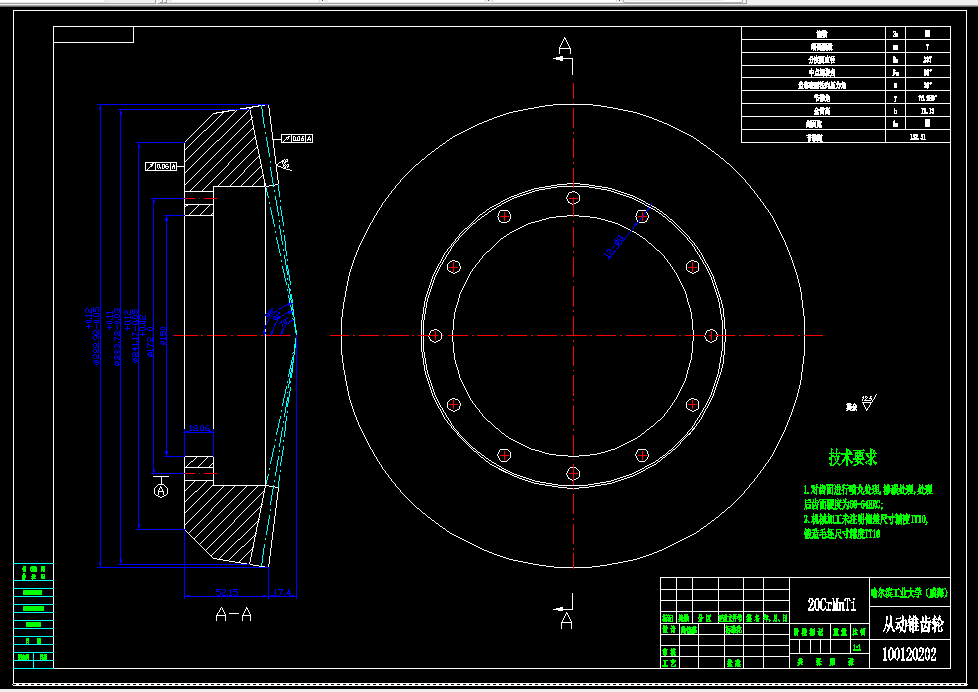Click the 17.4 dimension text
This screenshot has height=692, width=978.
(282, 592)
